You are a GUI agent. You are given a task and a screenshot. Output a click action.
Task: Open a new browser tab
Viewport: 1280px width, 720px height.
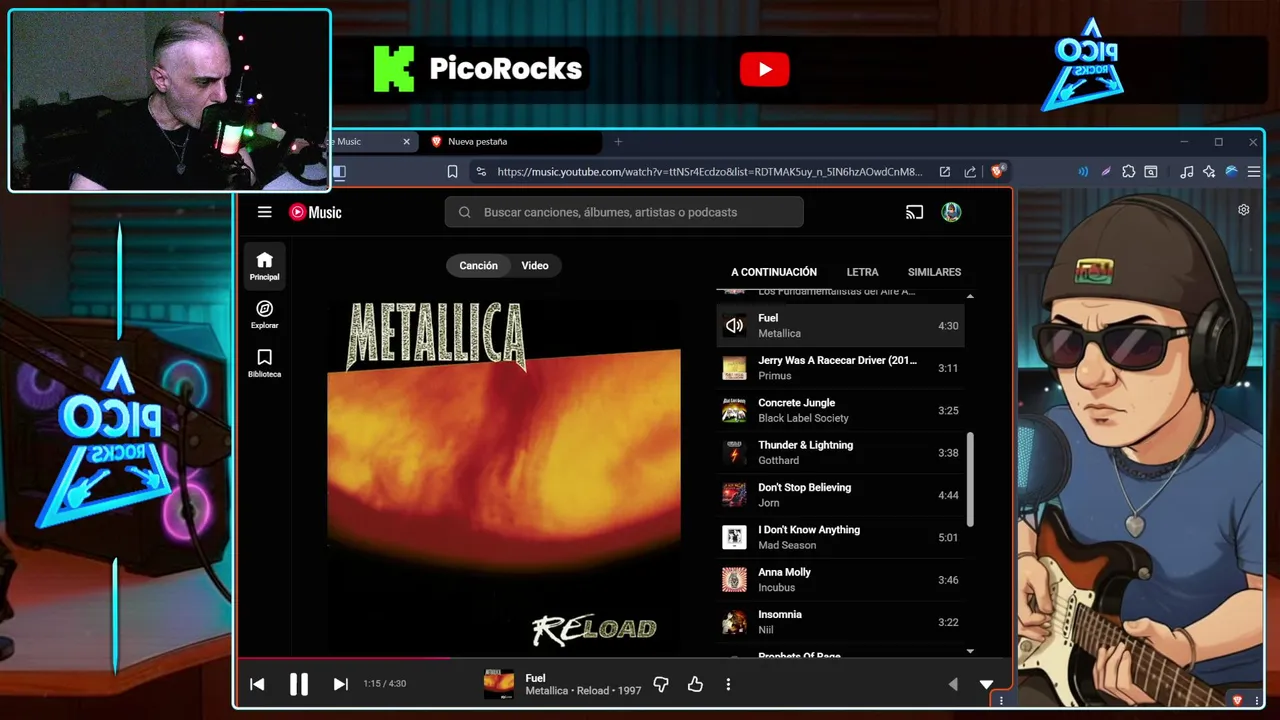pyautogui.click(x=618, y=142)
